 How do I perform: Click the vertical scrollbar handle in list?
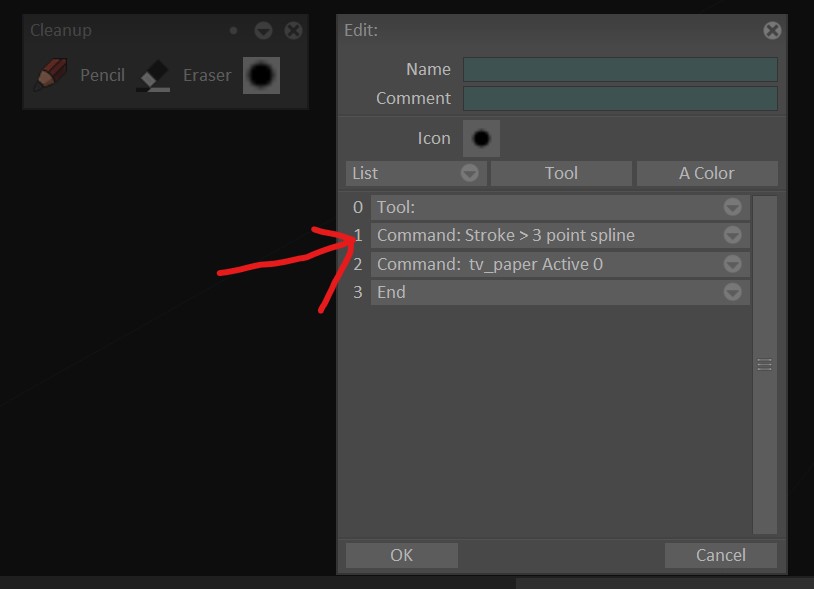[x=765, y=364]
